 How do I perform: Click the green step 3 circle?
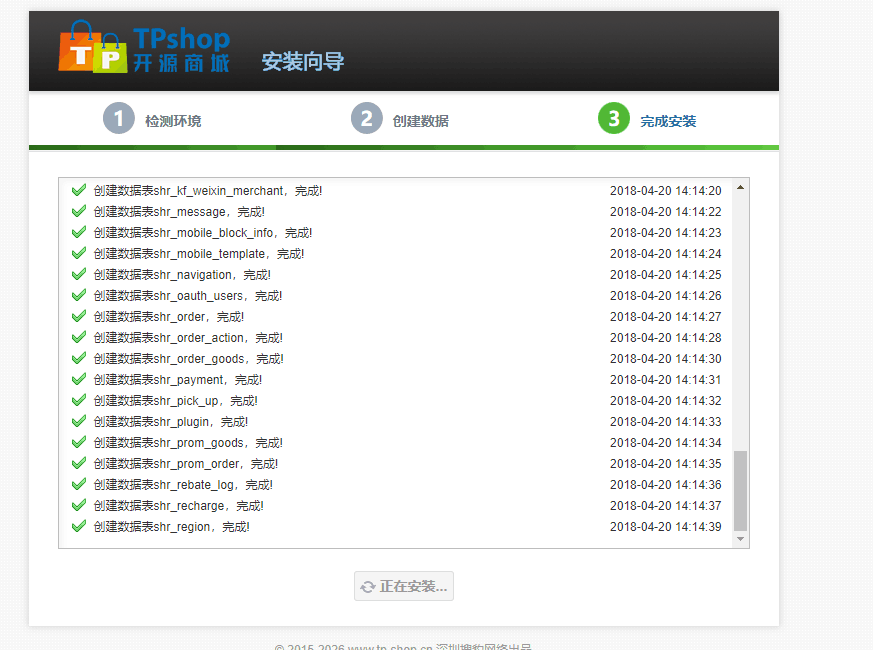point(613,119)
